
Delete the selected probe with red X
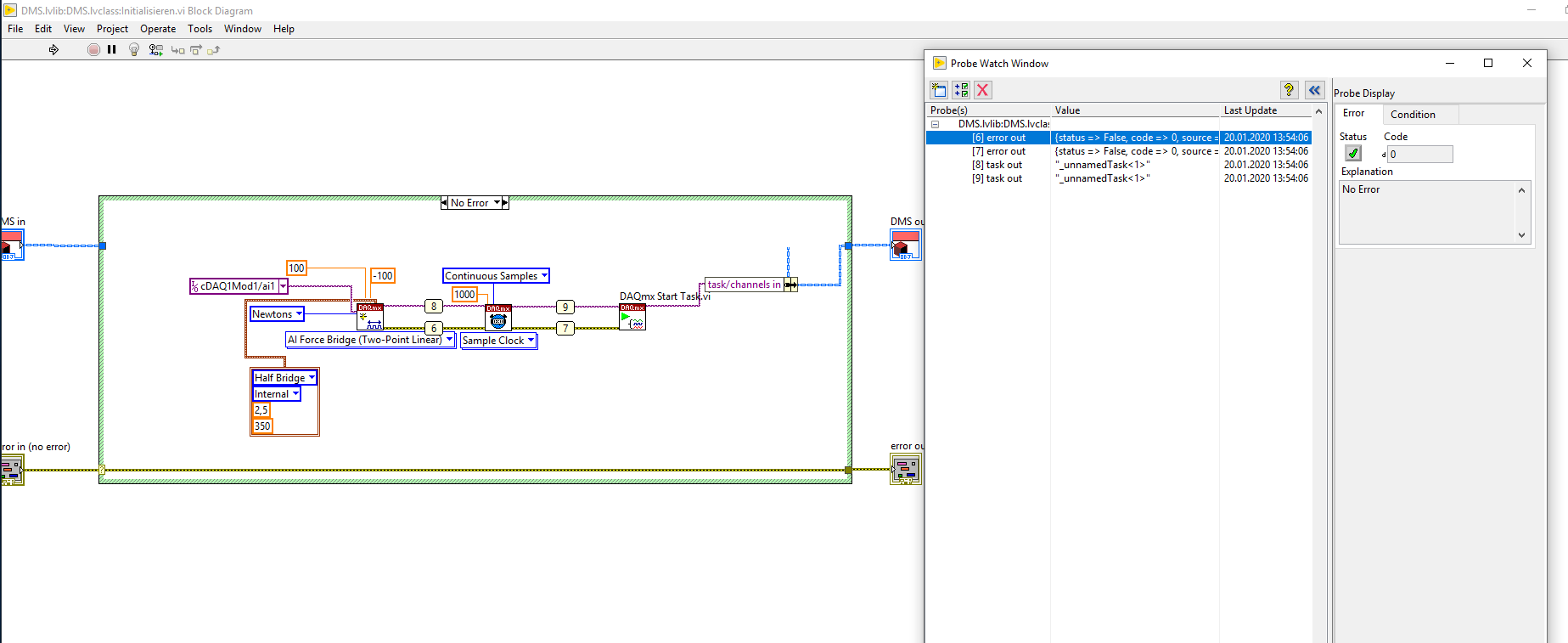[x=983, y=90]
